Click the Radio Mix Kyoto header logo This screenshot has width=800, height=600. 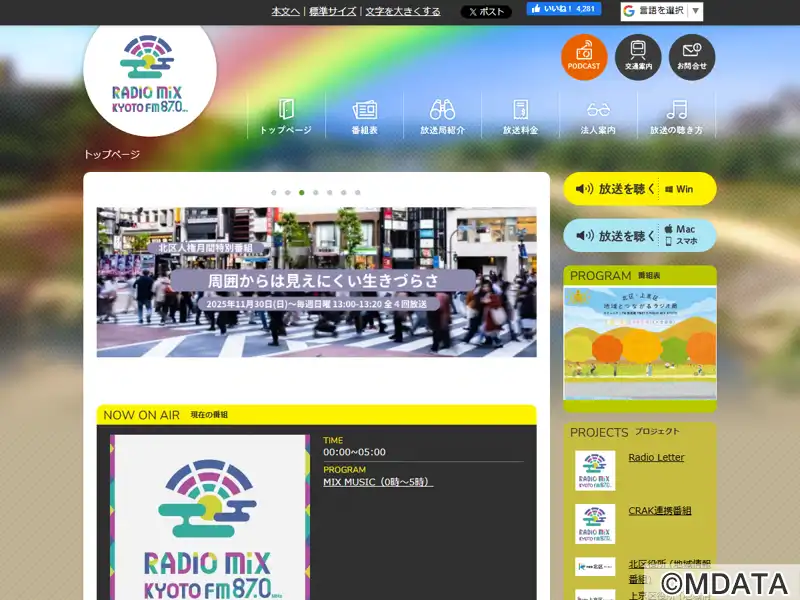149,76
